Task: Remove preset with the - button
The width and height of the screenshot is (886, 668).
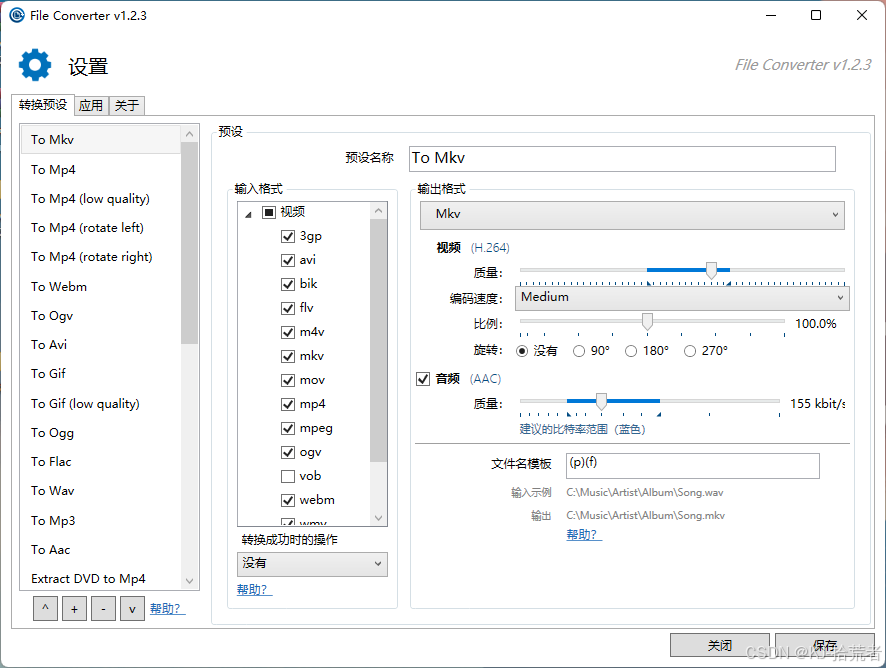Action: (103, 609)
